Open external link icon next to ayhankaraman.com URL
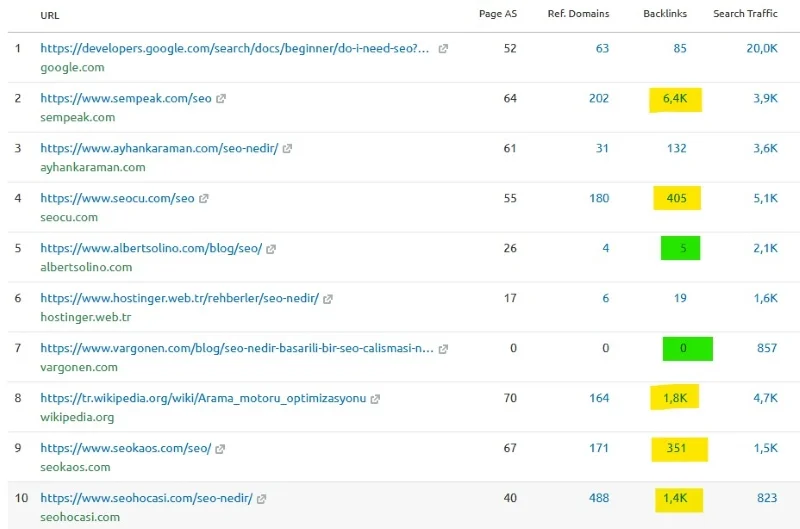 click(287, 149)
